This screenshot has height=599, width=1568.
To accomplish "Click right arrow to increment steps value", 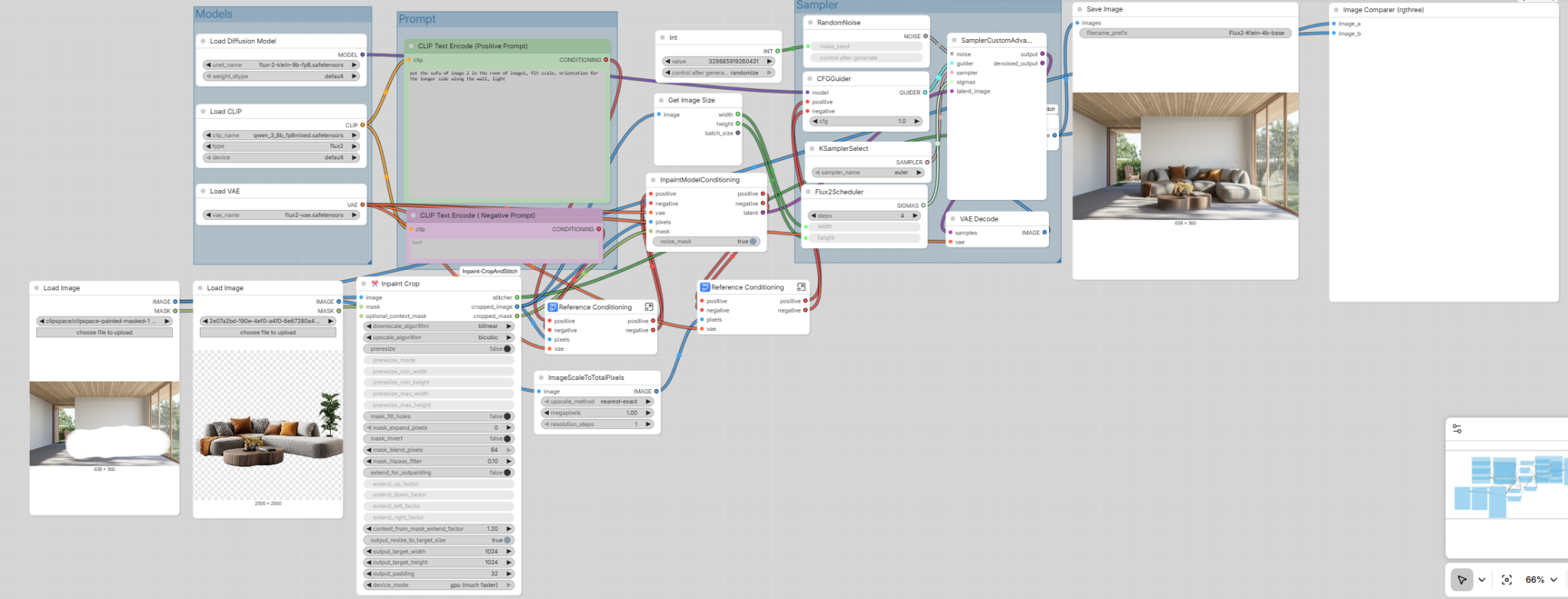I will click(x=915, y=216).
